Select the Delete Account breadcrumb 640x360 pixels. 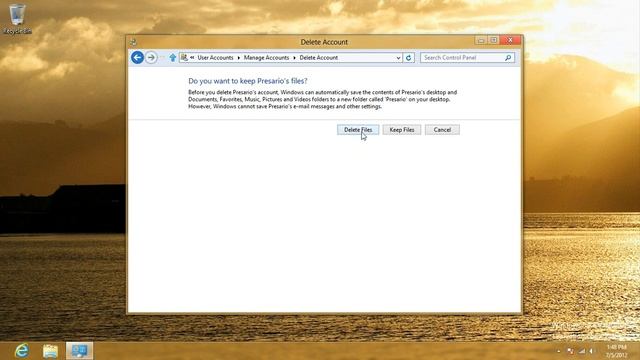pos(319,58)
